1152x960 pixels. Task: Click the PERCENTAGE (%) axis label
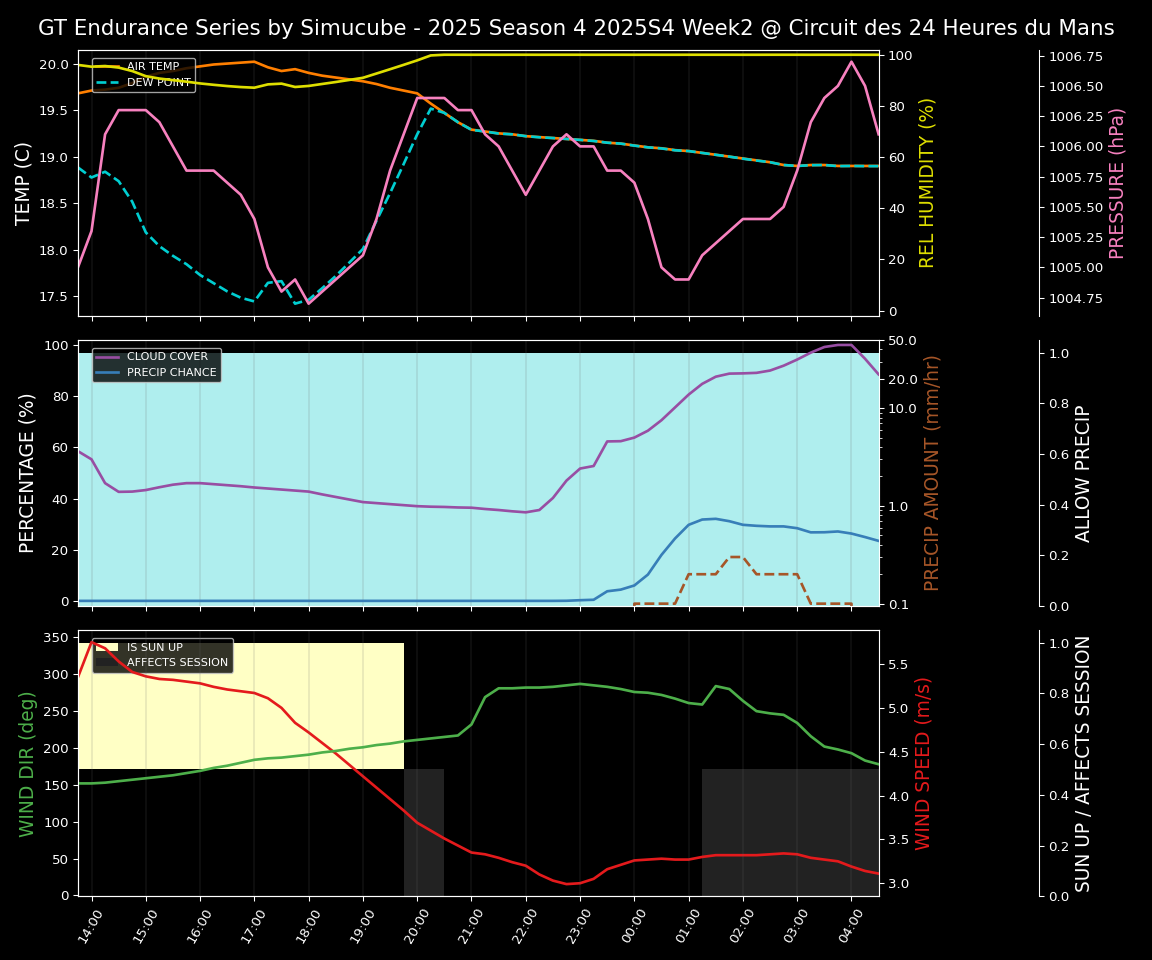(27, 473)
